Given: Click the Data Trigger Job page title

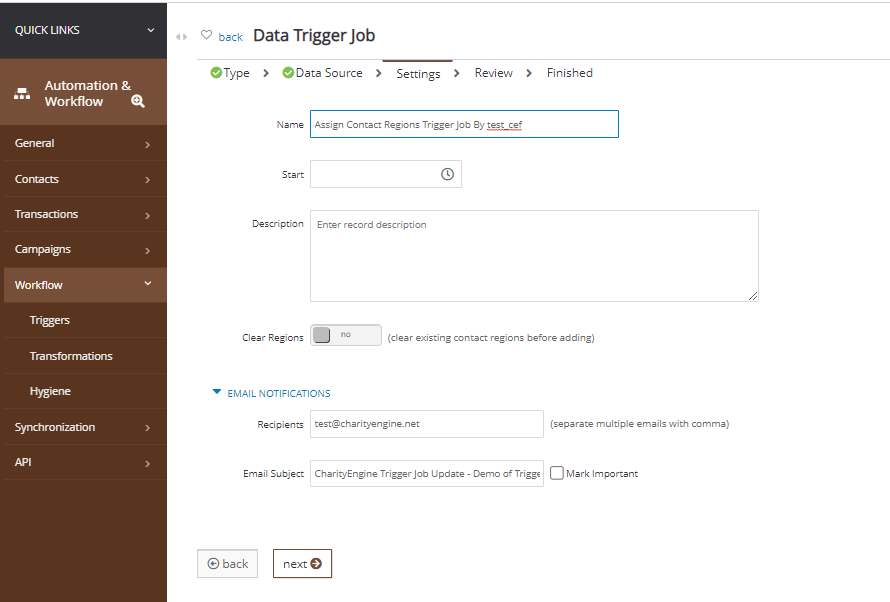Looking at the screenshot, I should (x=314, y=36).
